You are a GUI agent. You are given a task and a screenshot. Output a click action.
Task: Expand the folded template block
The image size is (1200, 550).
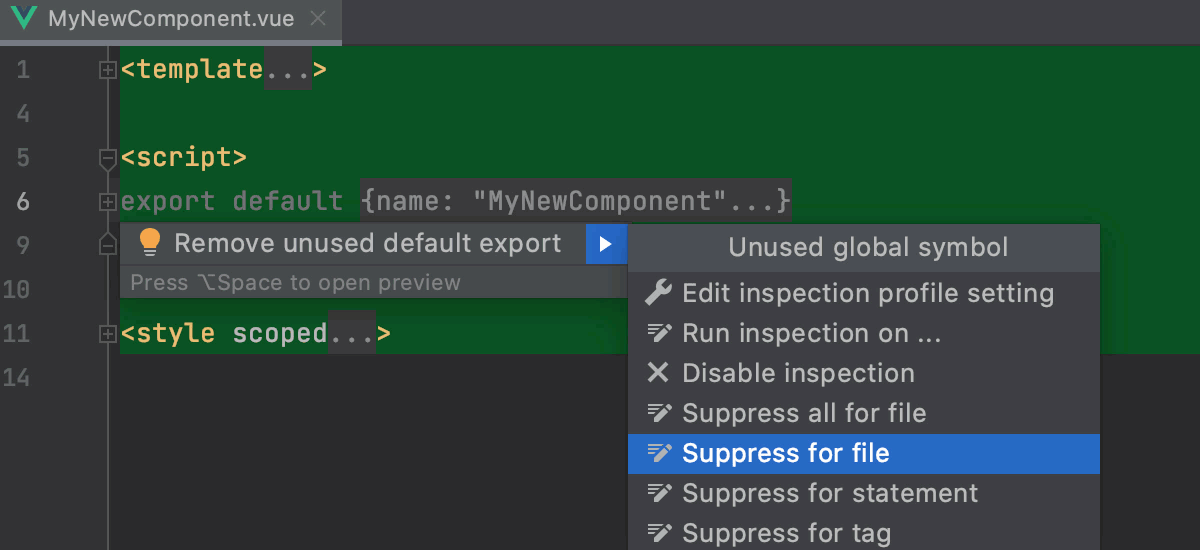108,70
